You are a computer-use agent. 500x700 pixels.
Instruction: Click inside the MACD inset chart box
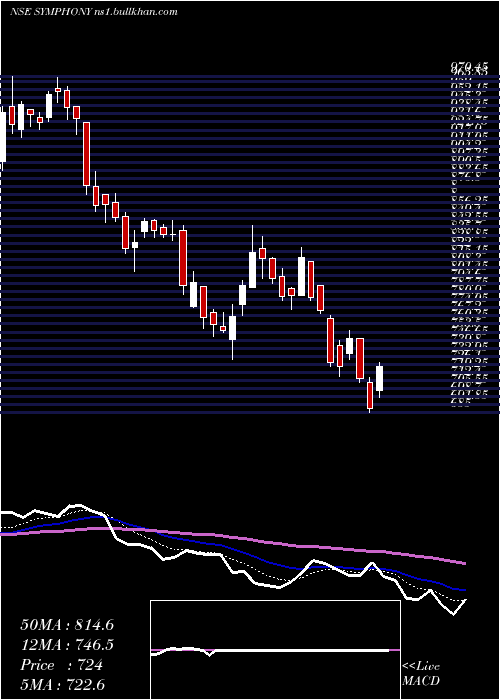[x=275, y=650]
